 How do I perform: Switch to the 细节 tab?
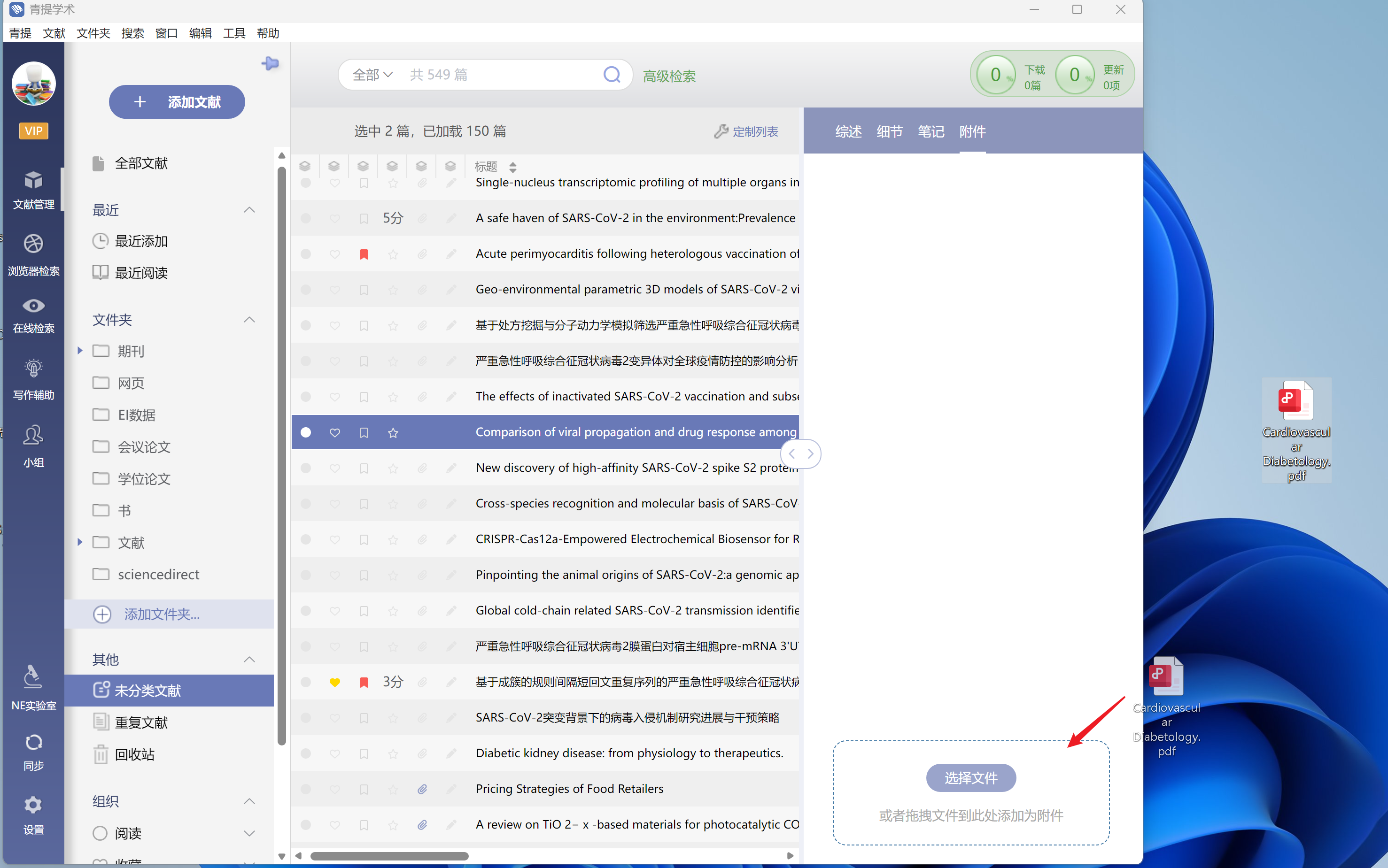click(x=890, y=131)
